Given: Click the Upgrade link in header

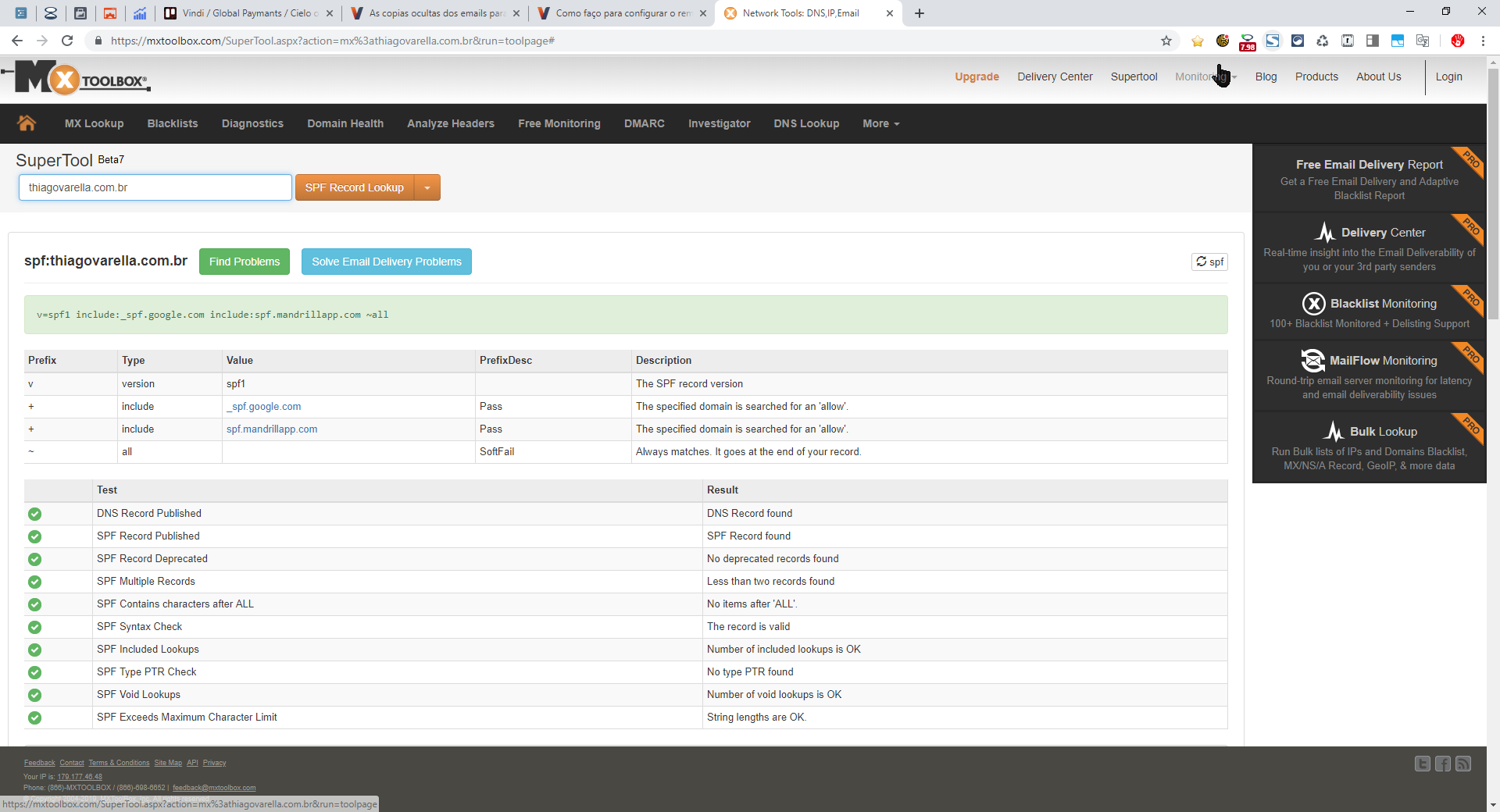Looking at the screenshot, I should [977, 77].
